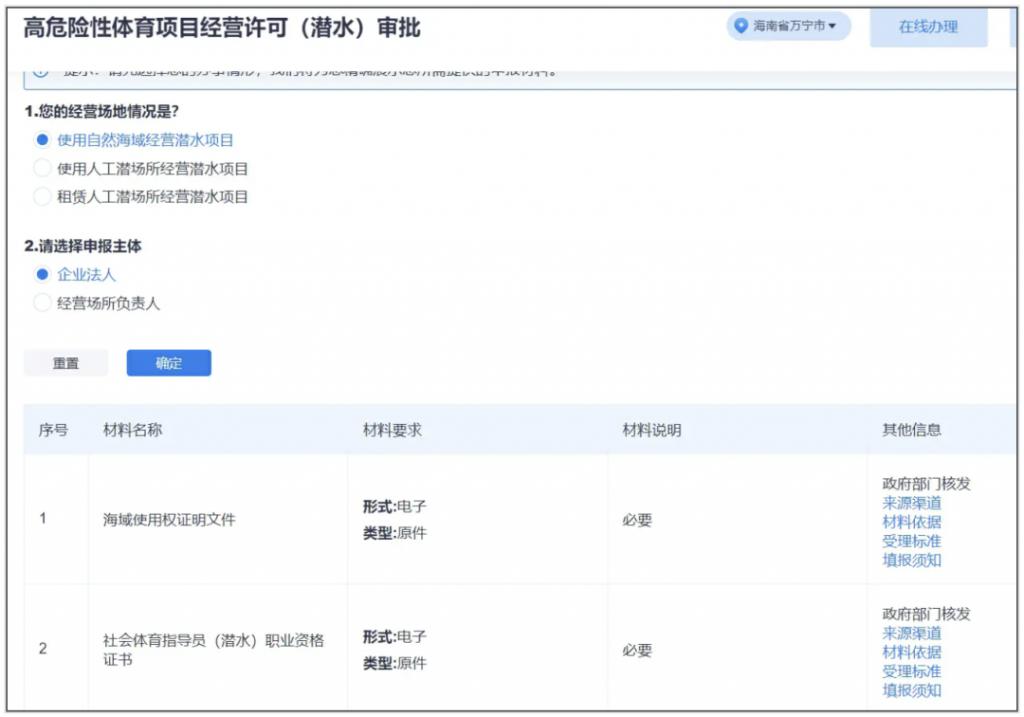The width and height of the screenshot is (1024, 717).
Task: Choose 使用人工潜场所经营潜水项目 radio option
Action: [x=42, y=169]
